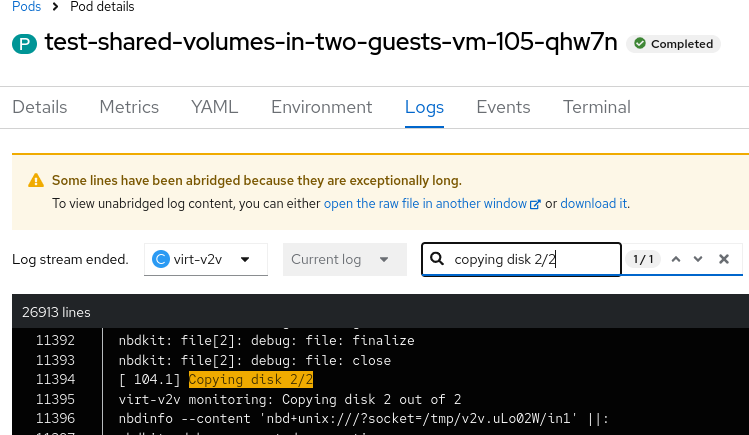Click the Completed status badge
749x435 pixels.
tap(673, 44)
